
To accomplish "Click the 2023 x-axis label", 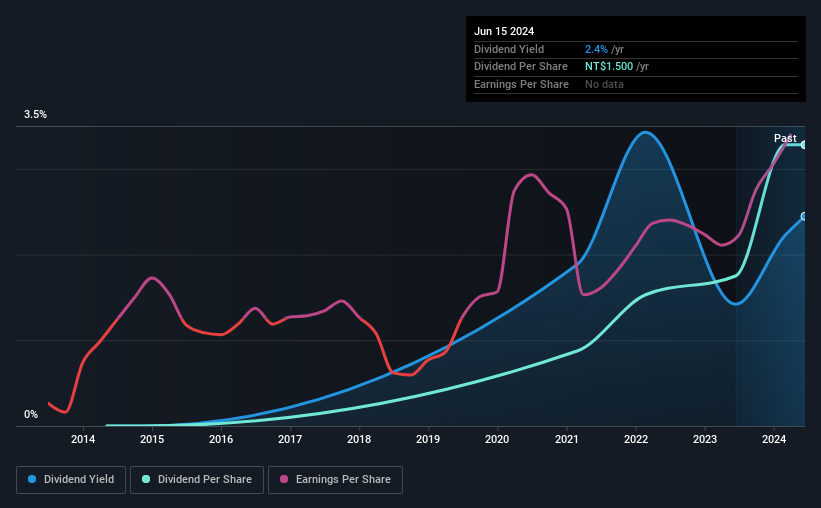I will [x=705, y=439].
